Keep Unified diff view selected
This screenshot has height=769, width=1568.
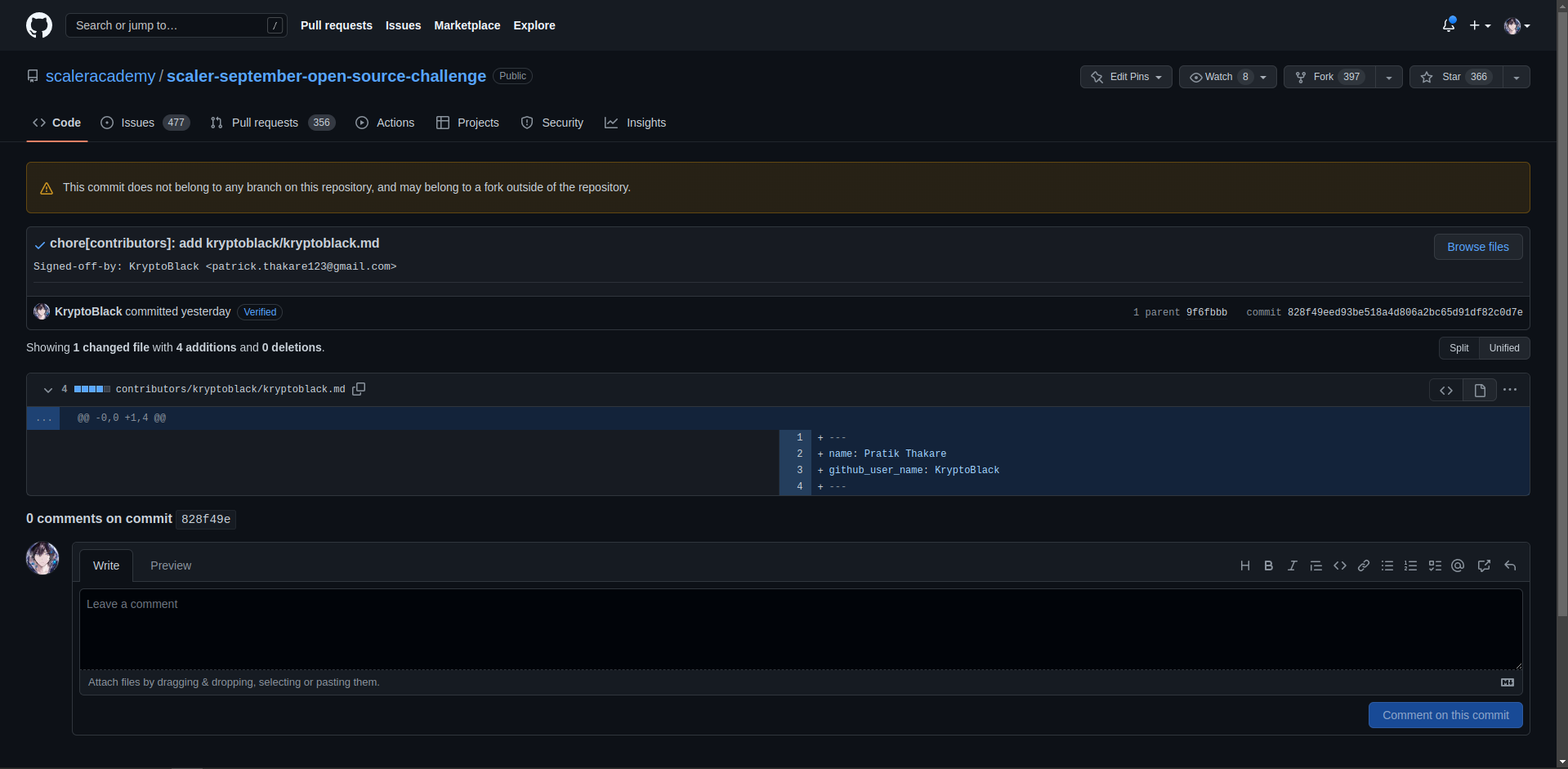(x=1503, y=348)
